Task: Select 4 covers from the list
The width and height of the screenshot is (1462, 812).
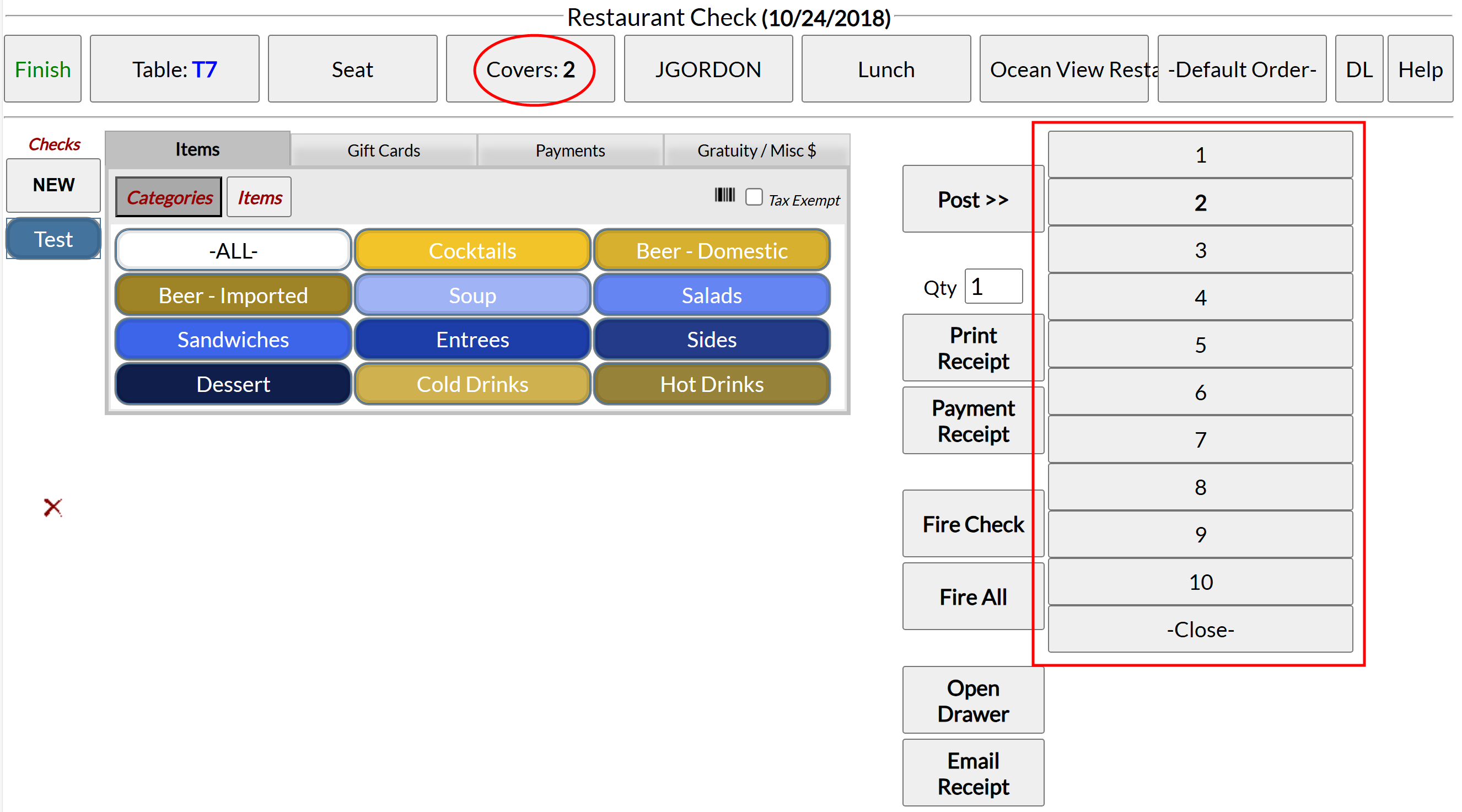Action: tap(1200, 297)
